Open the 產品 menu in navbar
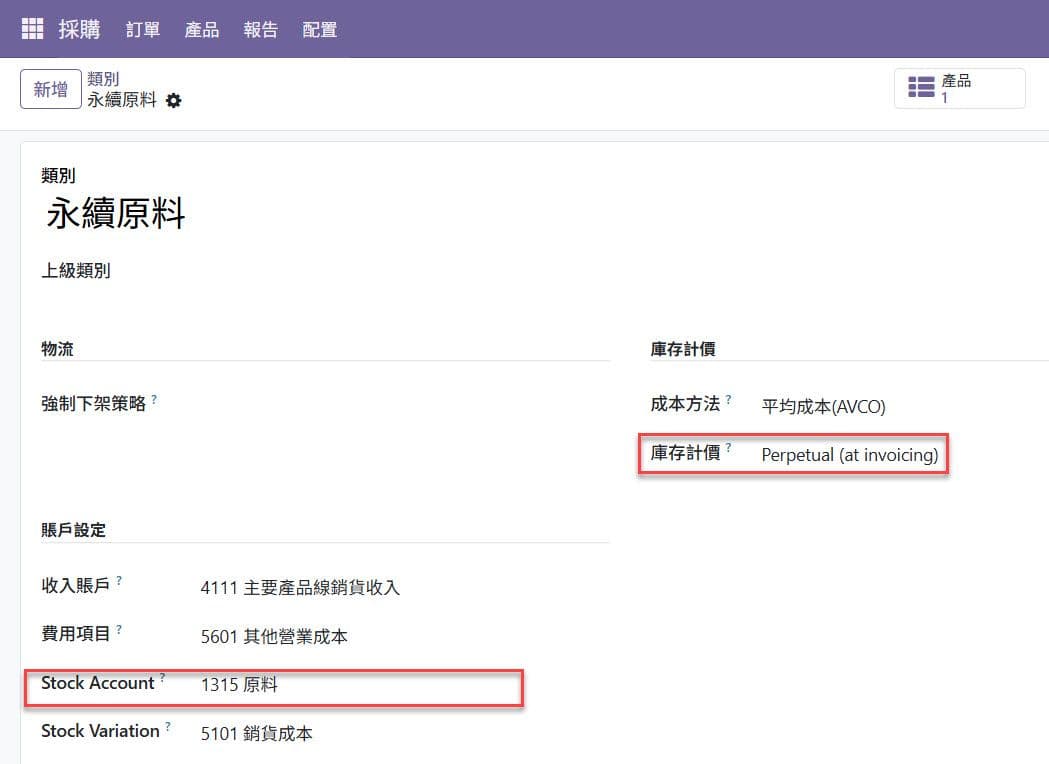Image resolution: width=1049 pixels, height=764 pixels. 202,30
